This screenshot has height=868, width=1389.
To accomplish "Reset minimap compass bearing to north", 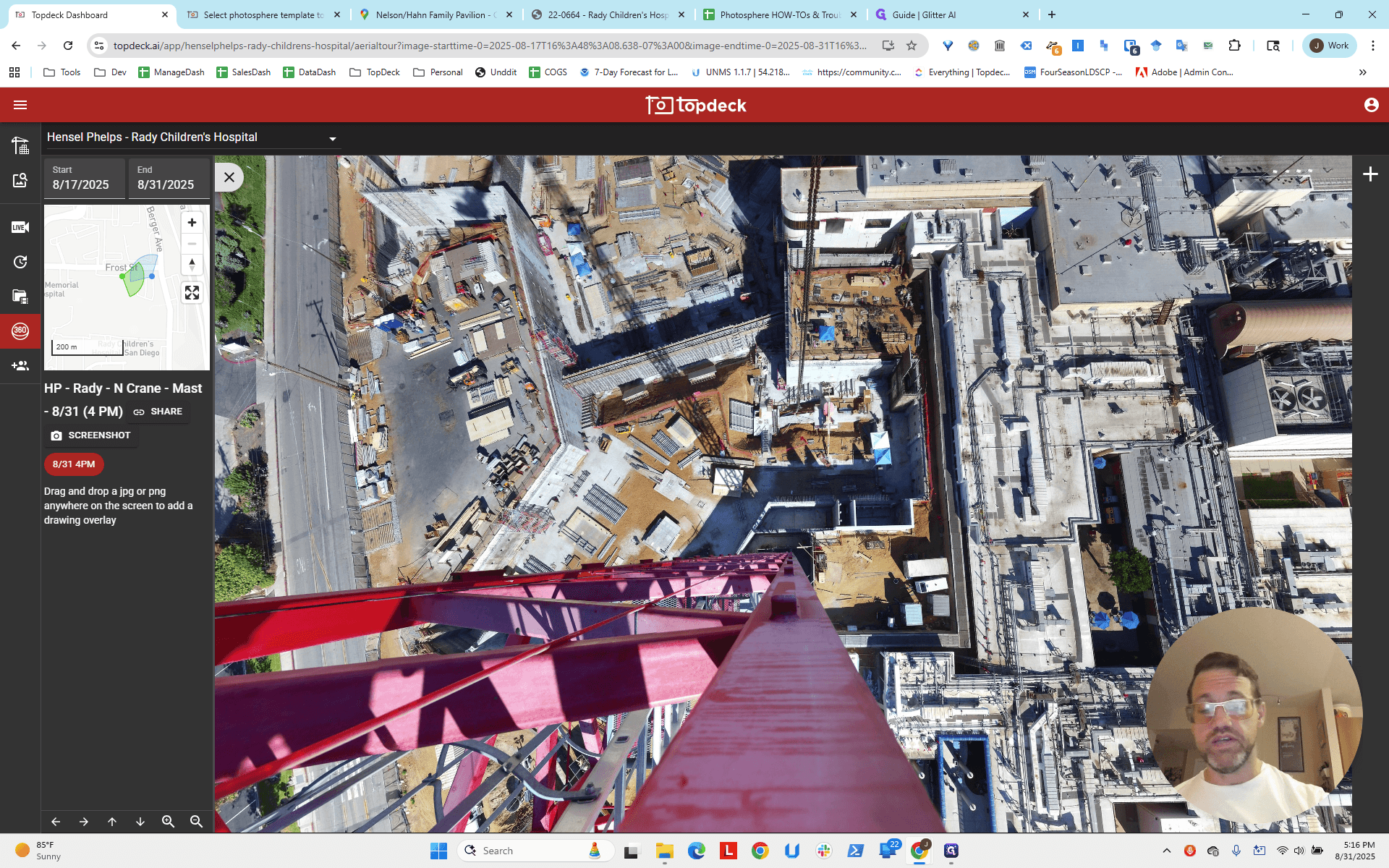I will (192, 264).
